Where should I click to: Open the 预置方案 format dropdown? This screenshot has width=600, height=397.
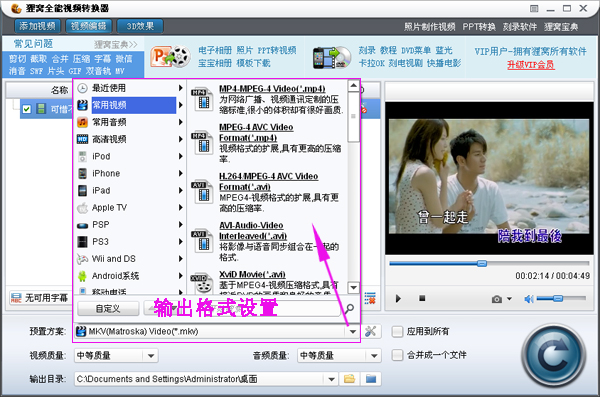click(x=353, y=332)
